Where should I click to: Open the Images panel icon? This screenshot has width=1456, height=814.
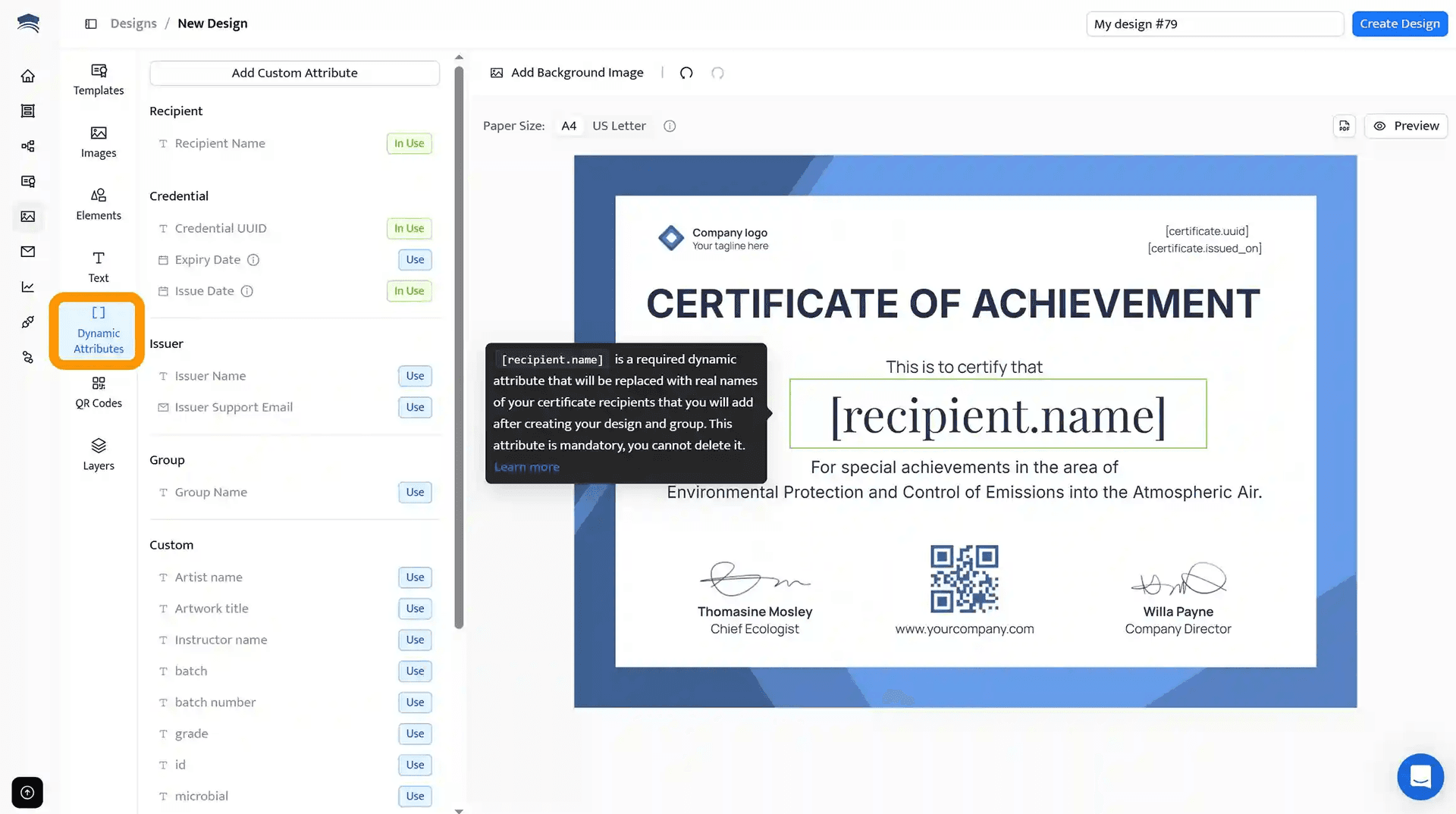click(98, 142)
